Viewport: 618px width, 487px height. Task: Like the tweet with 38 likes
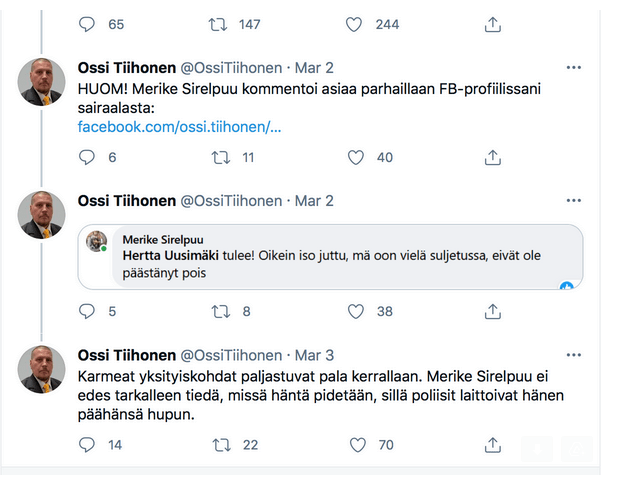(355, 311)
